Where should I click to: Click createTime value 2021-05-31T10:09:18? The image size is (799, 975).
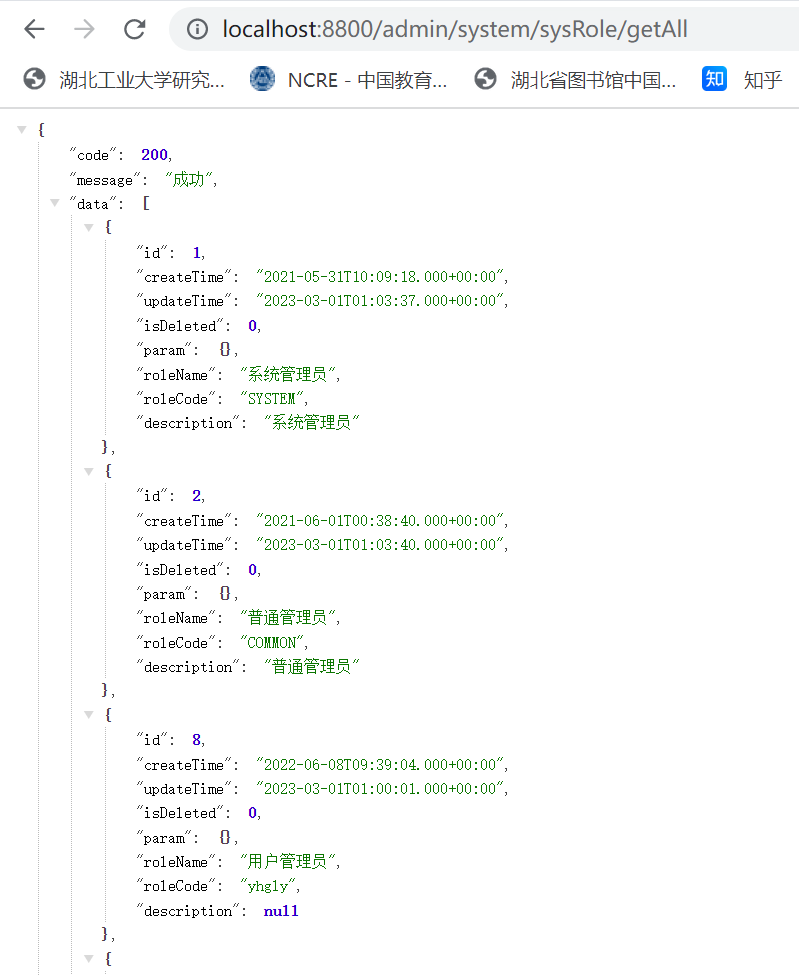click(380, 277)
